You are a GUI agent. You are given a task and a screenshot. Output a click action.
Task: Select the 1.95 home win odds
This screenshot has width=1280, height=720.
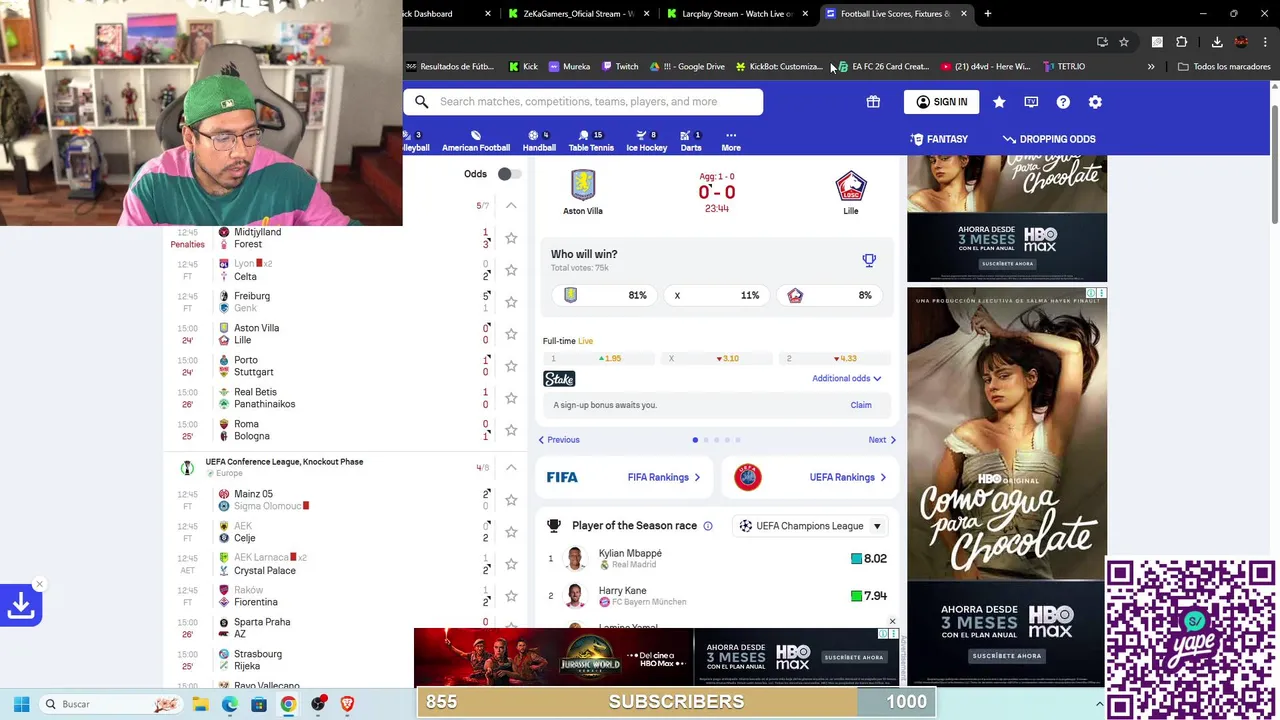coord(598,358)
